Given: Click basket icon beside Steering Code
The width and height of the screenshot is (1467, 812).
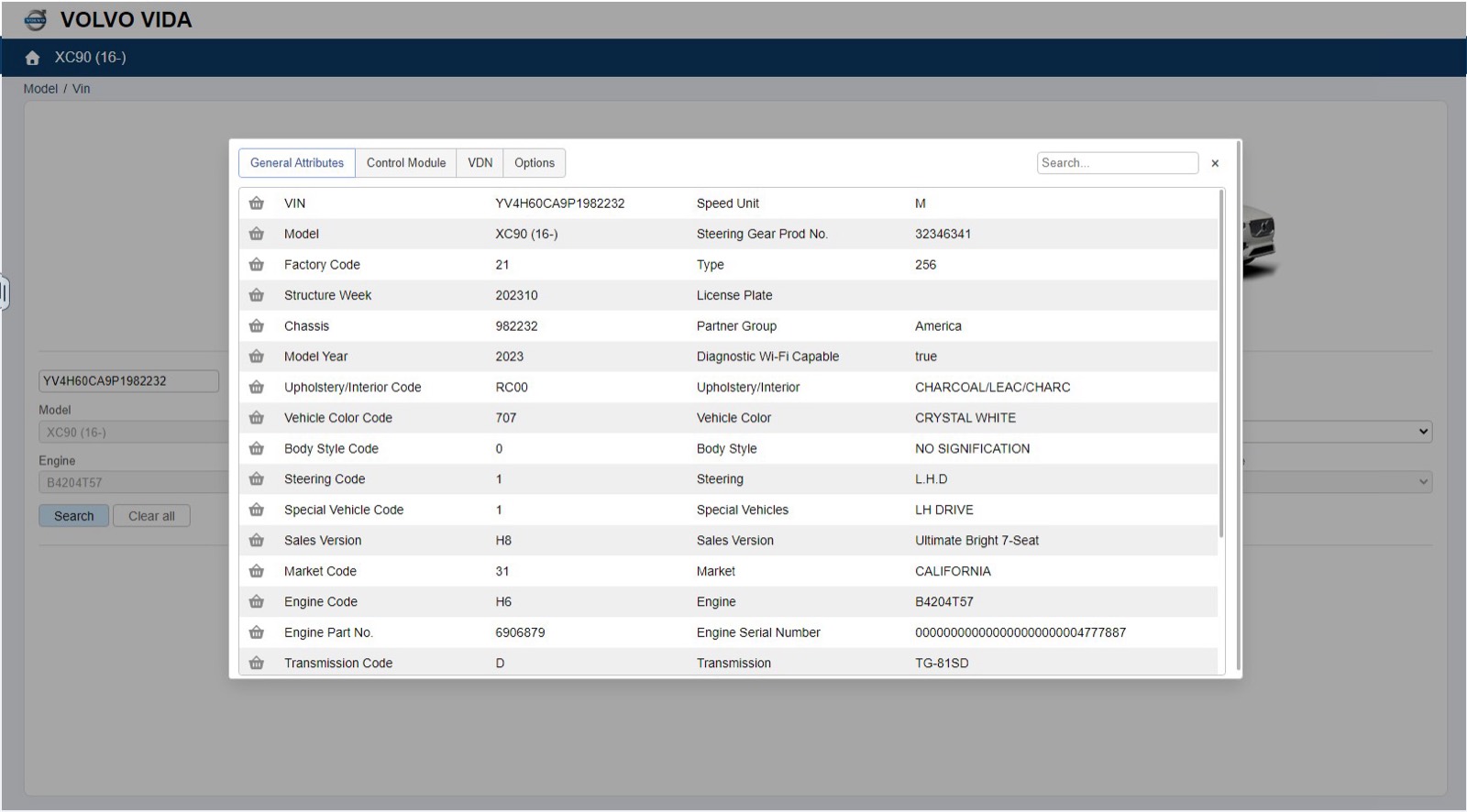Looking at the screenshot, I should coord(257,479).
